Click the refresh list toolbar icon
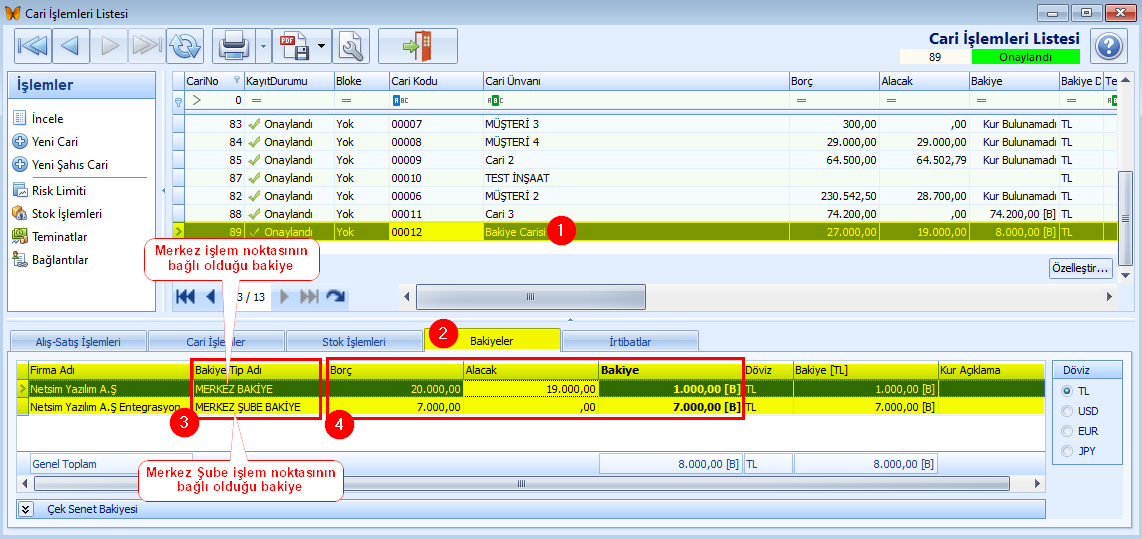The height and width of the screenshot is (539, 1142). coord(185,46)
